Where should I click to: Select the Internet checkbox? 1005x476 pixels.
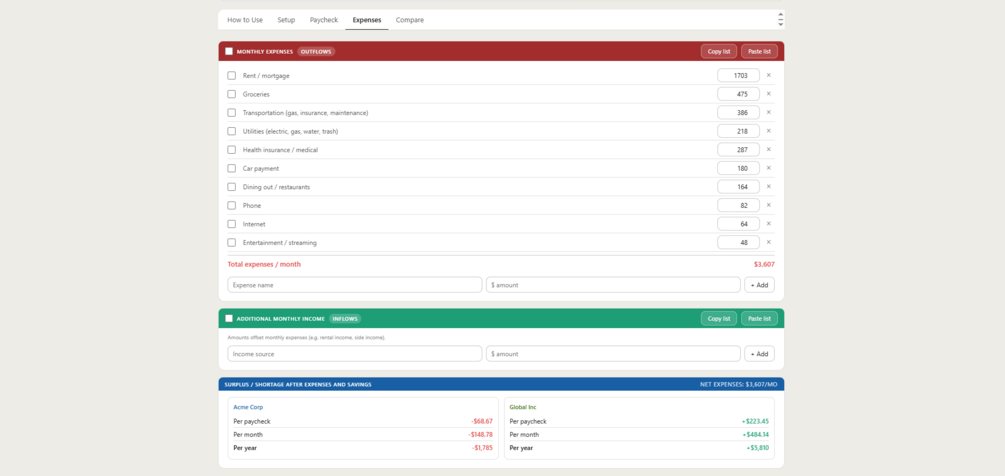coord(232,224)
